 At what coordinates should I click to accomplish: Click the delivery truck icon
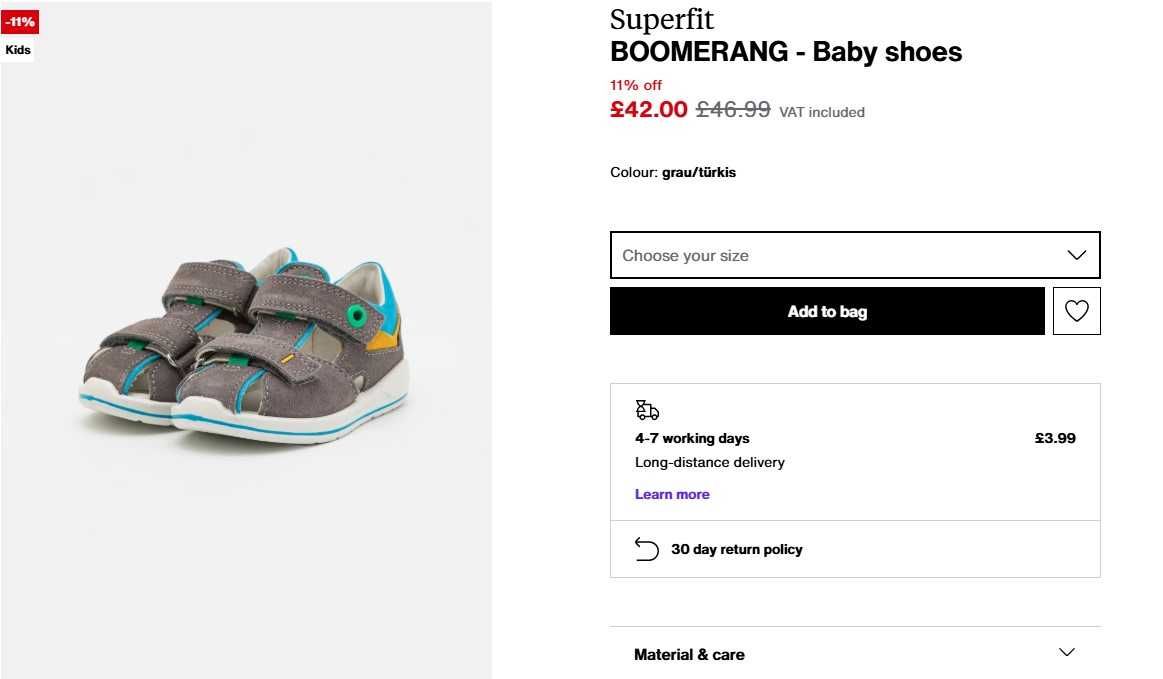647,410
